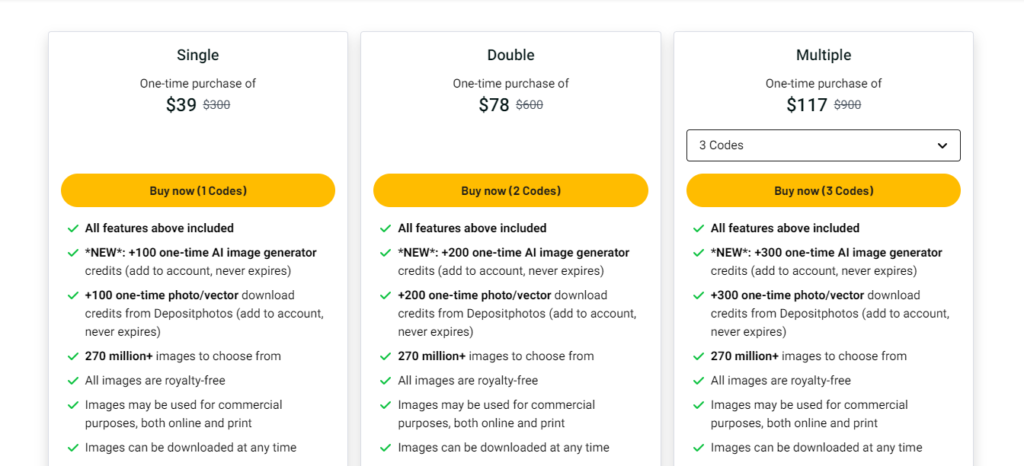
Task: Open the 3 Codes dropdown
Action: [823, 145]
